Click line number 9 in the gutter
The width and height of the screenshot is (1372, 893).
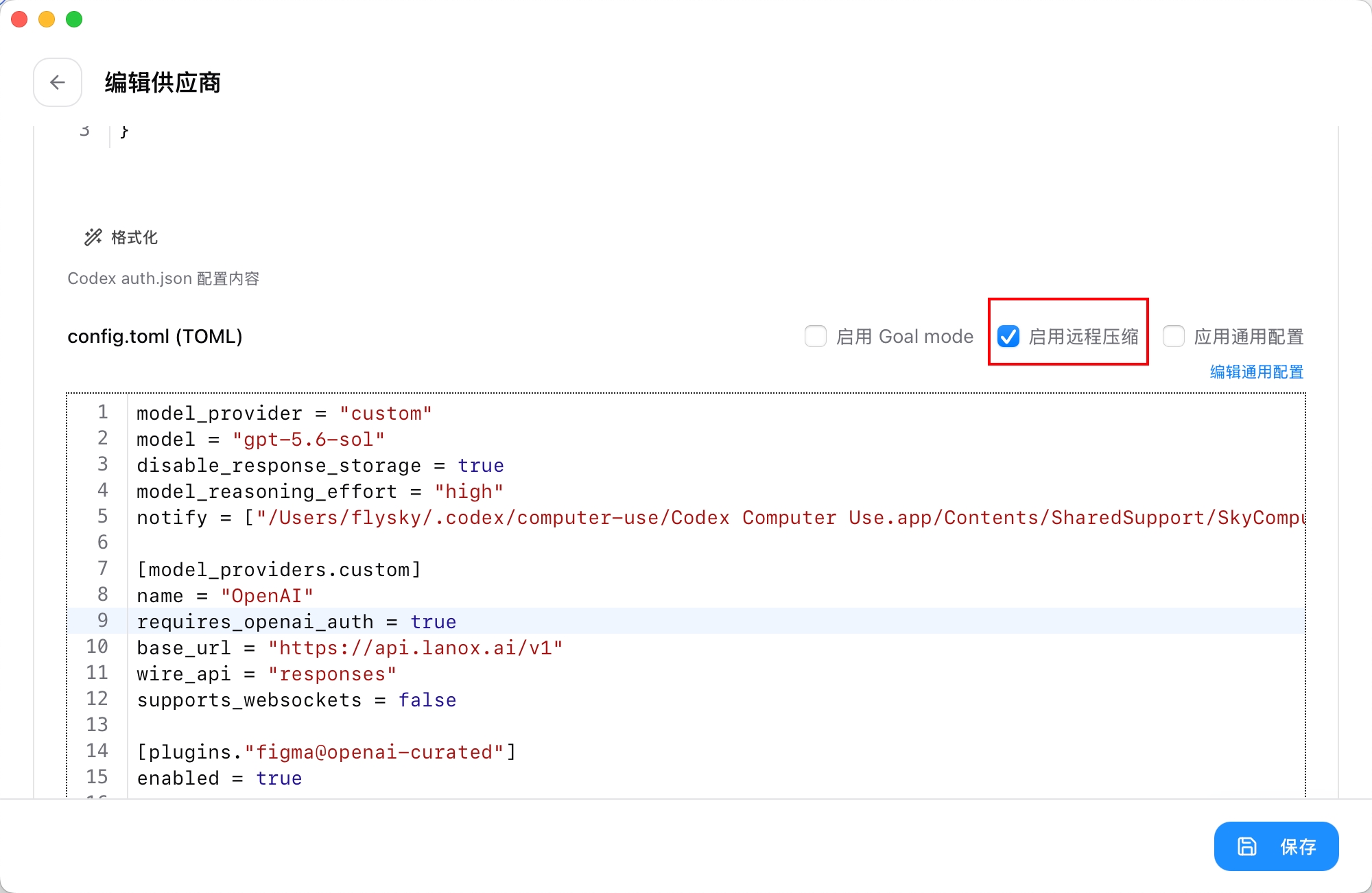click(102, 621)
